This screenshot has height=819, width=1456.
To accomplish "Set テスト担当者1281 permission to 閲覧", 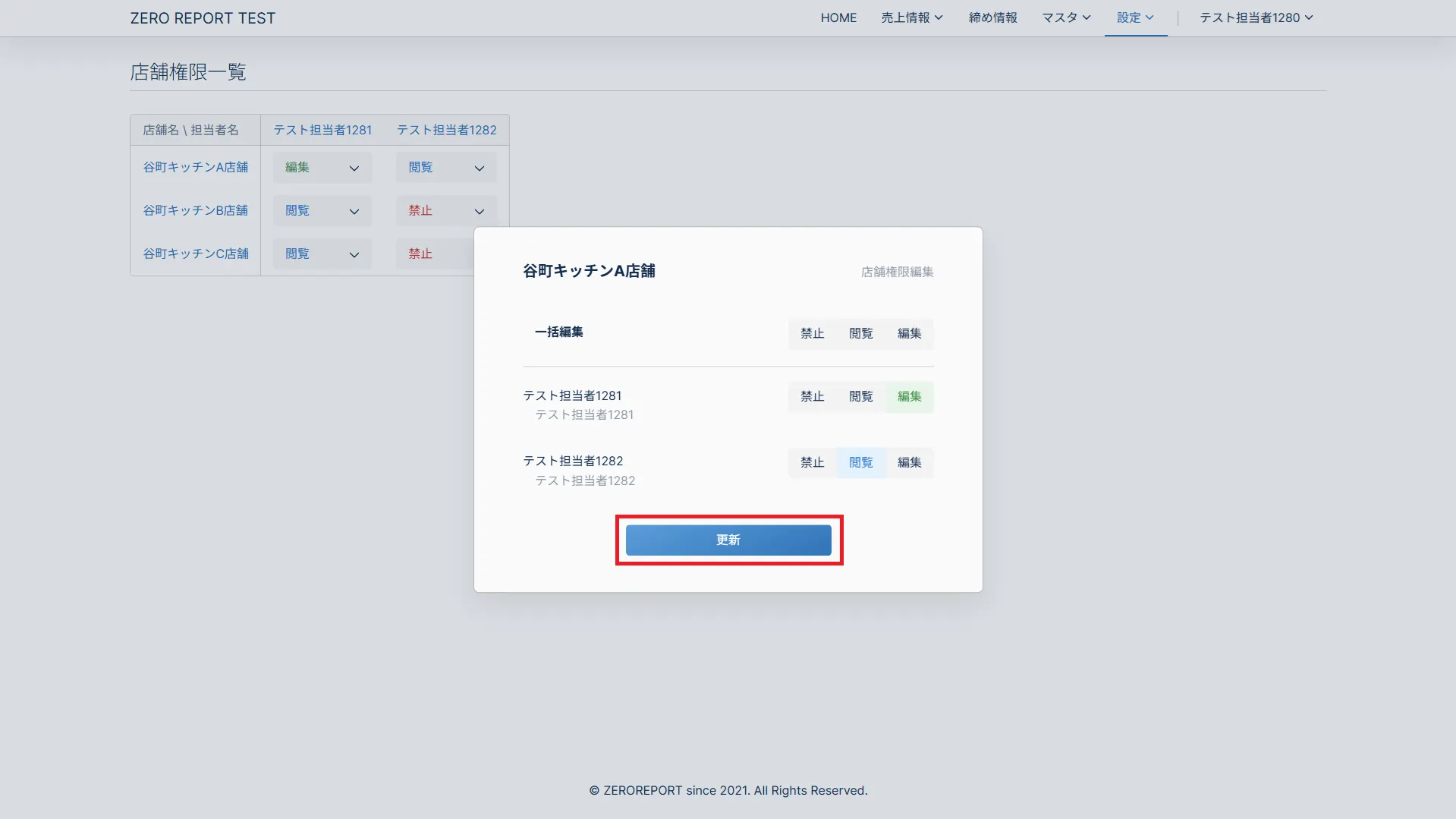I will click(x=860, y=396).
